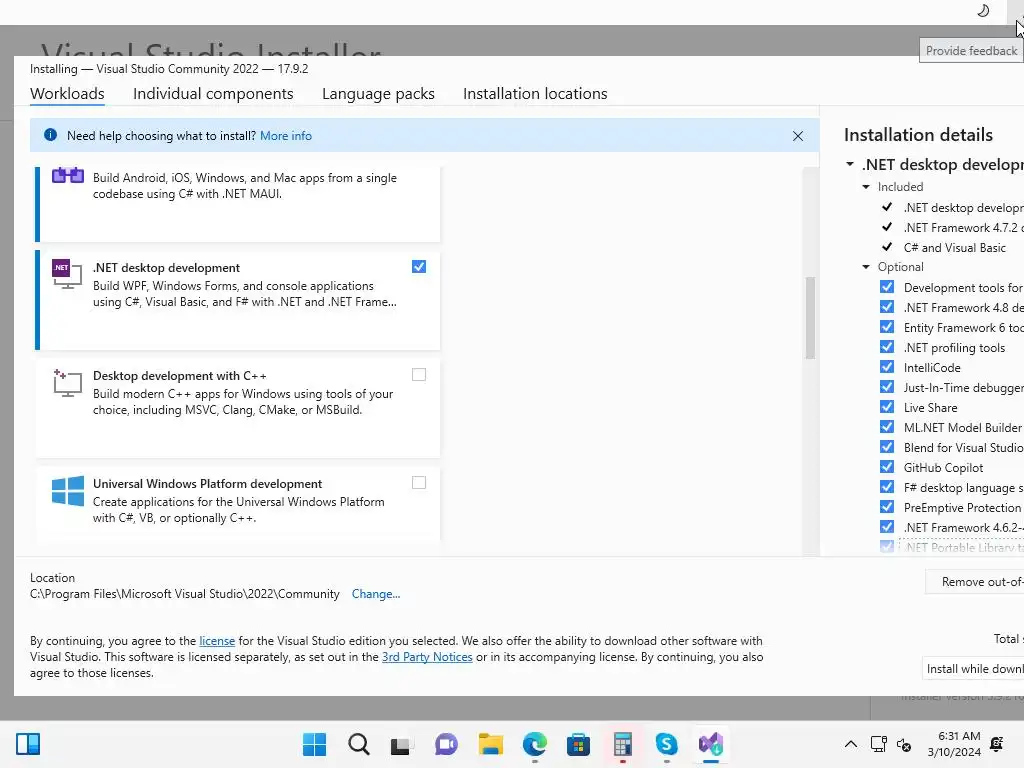Click the blue info icon in help banner
Image resolution: width=1024 pixels, height=768 pixels.
click(x=50, y=135)
